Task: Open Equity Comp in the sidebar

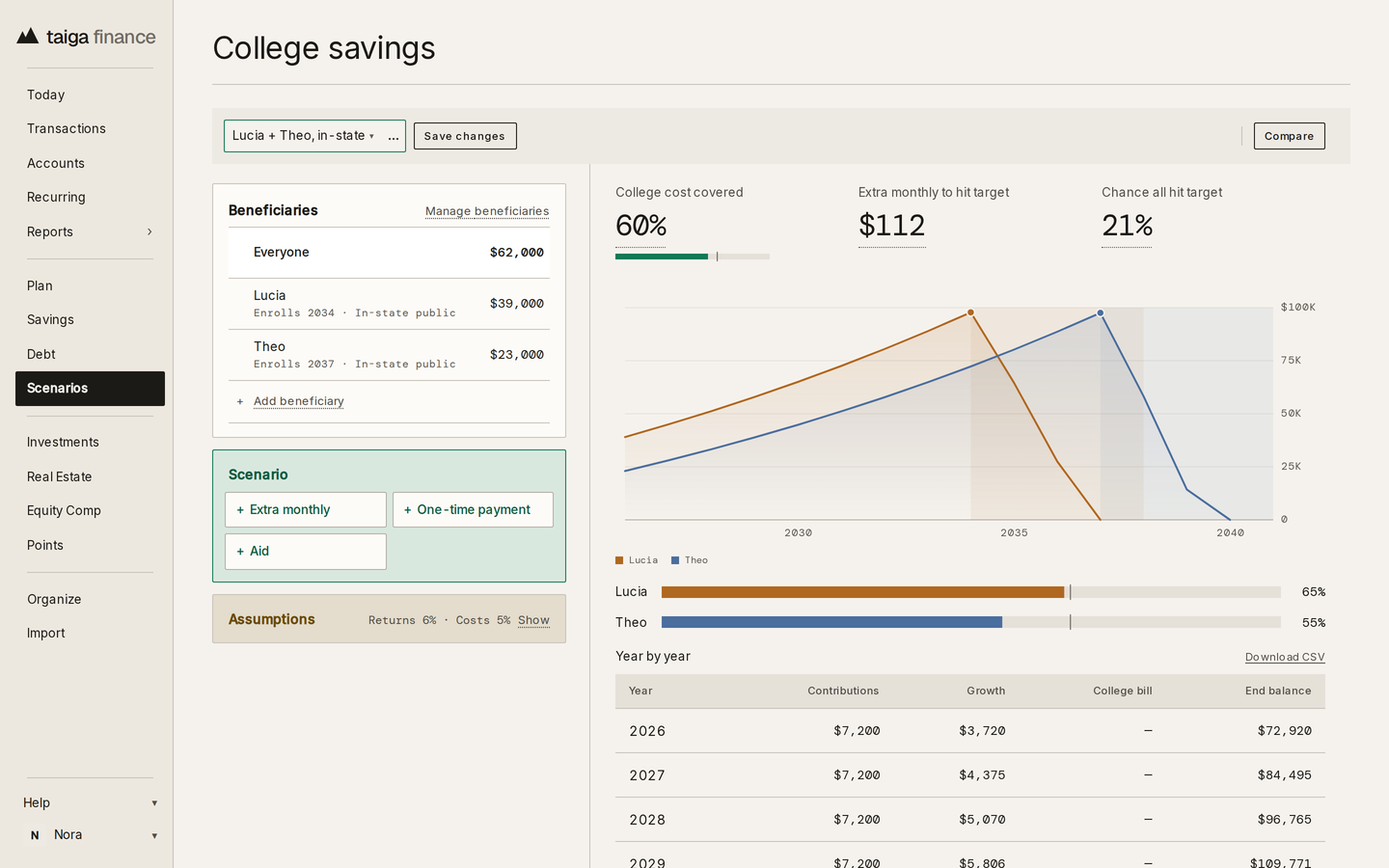Action: click(90, 510)
